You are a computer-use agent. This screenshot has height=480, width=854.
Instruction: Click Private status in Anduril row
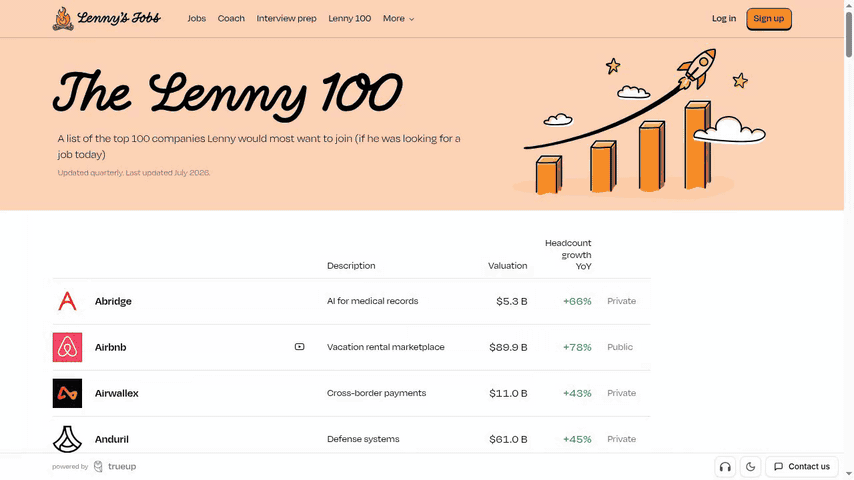click(621, 439)
